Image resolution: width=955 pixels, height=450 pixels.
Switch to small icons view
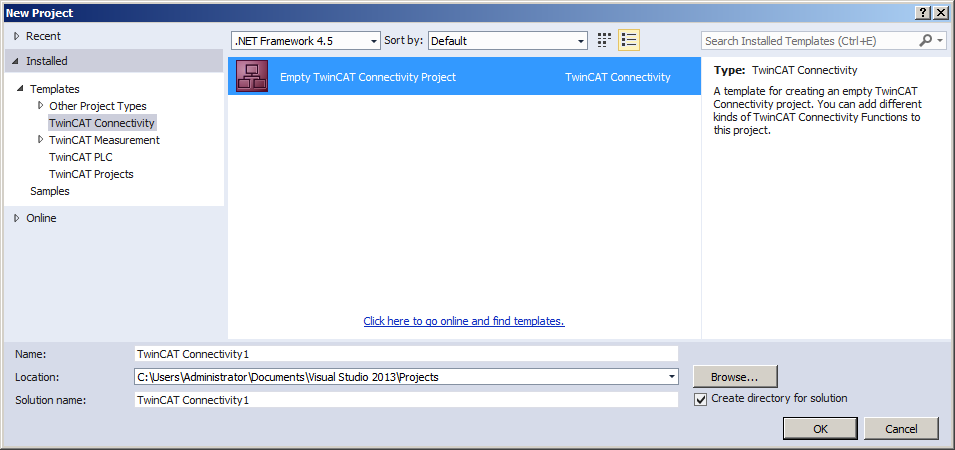point(604,41)
